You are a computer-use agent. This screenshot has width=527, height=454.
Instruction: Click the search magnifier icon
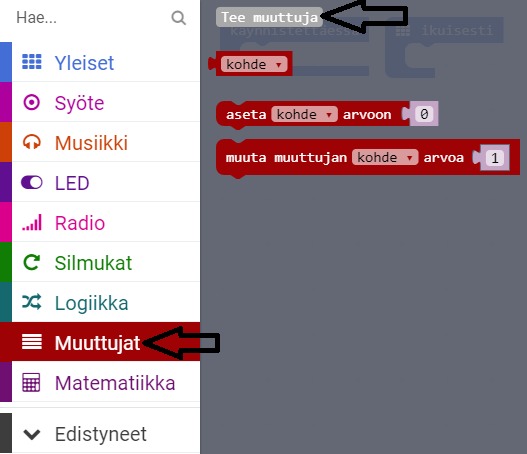(x=178, y=18)
